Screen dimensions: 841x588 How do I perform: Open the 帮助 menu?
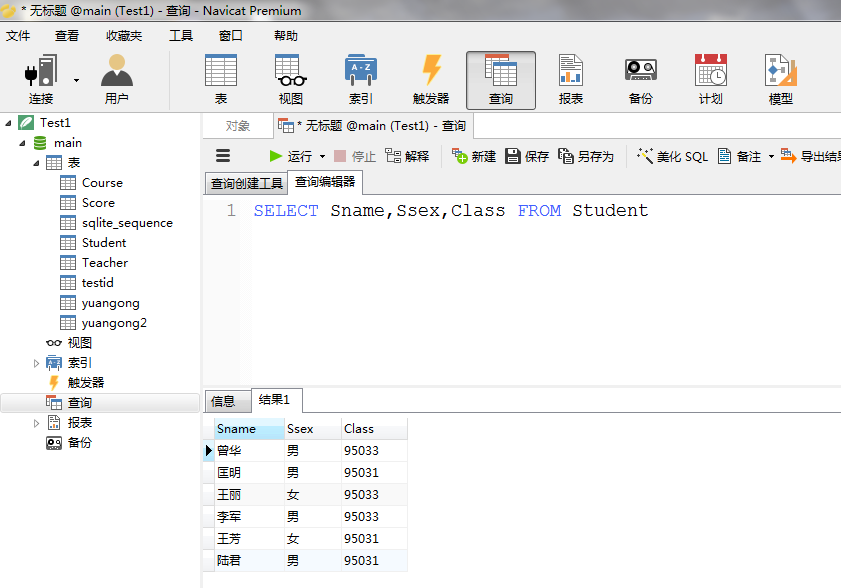(285, 36)
